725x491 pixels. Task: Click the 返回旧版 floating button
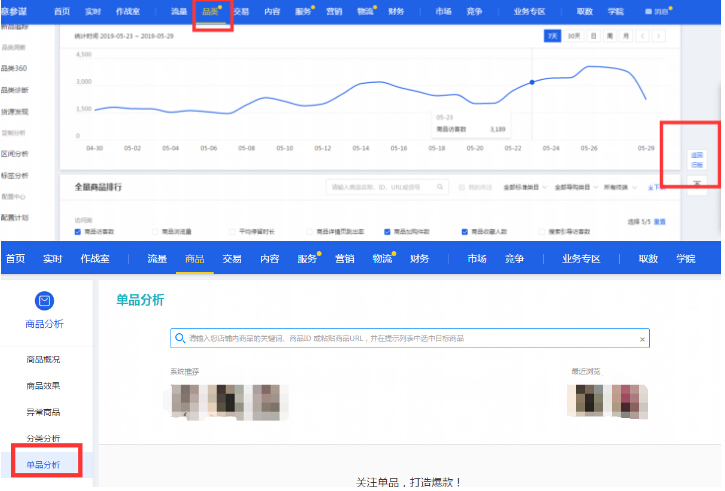click(696, 158)
